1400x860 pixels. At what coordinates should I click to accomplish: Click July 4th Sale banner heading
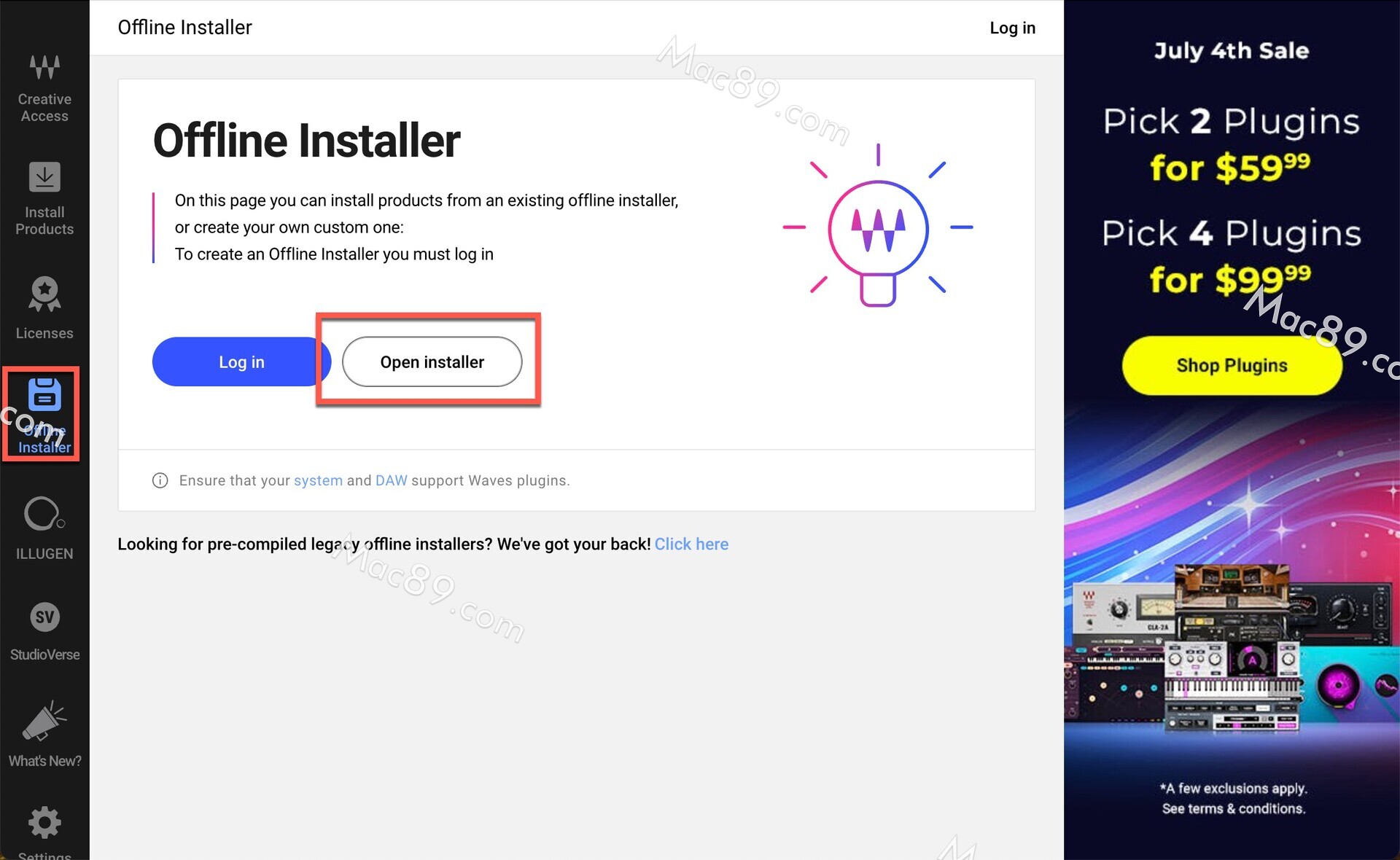click(x=1231, y=51)
